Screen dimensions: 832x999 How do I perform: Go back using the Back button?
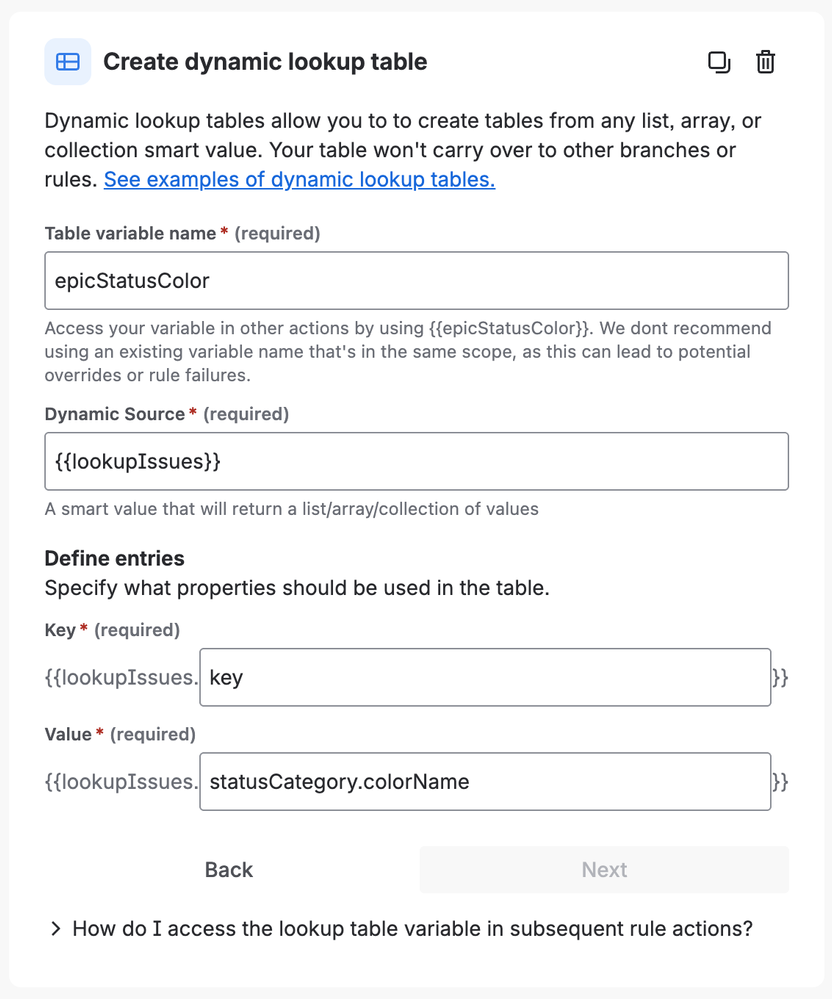[229, 870]
